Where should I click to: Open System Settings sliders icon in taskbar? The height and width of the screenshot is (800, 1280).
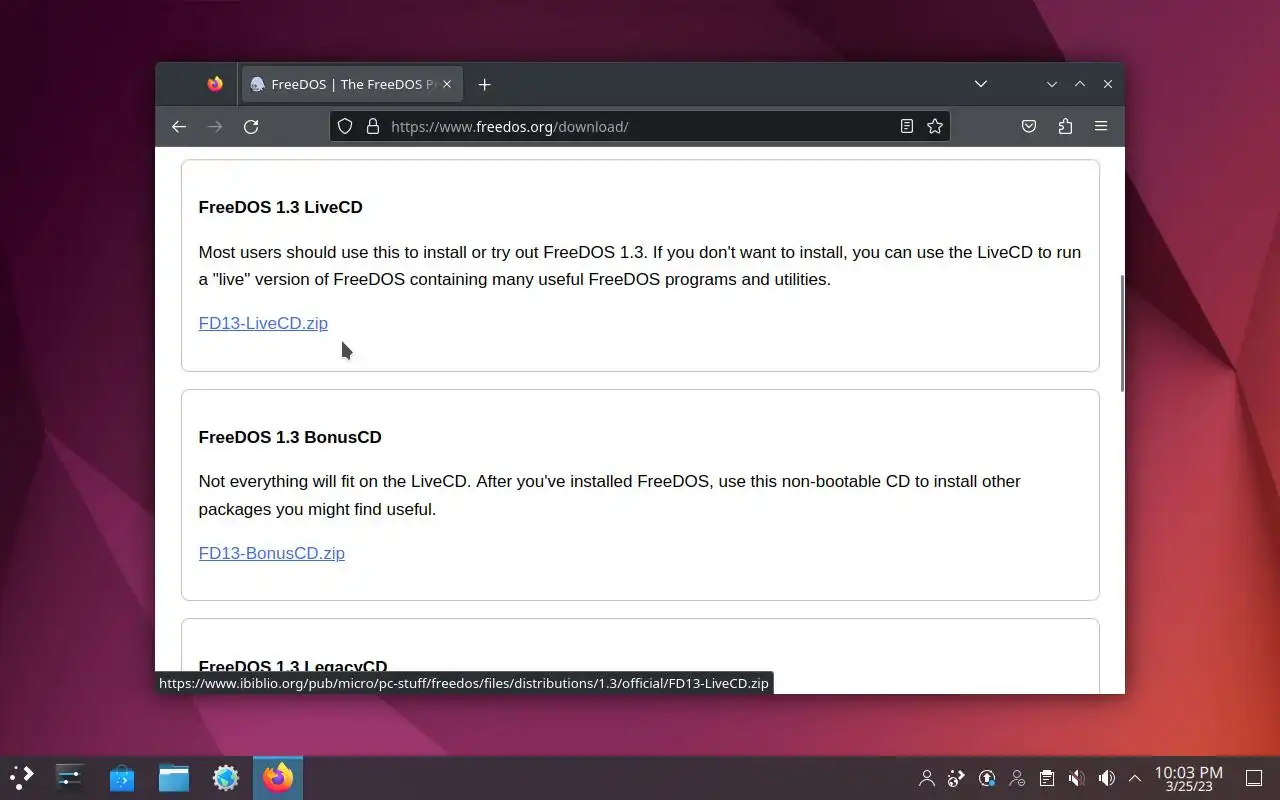tap(70, 777)
